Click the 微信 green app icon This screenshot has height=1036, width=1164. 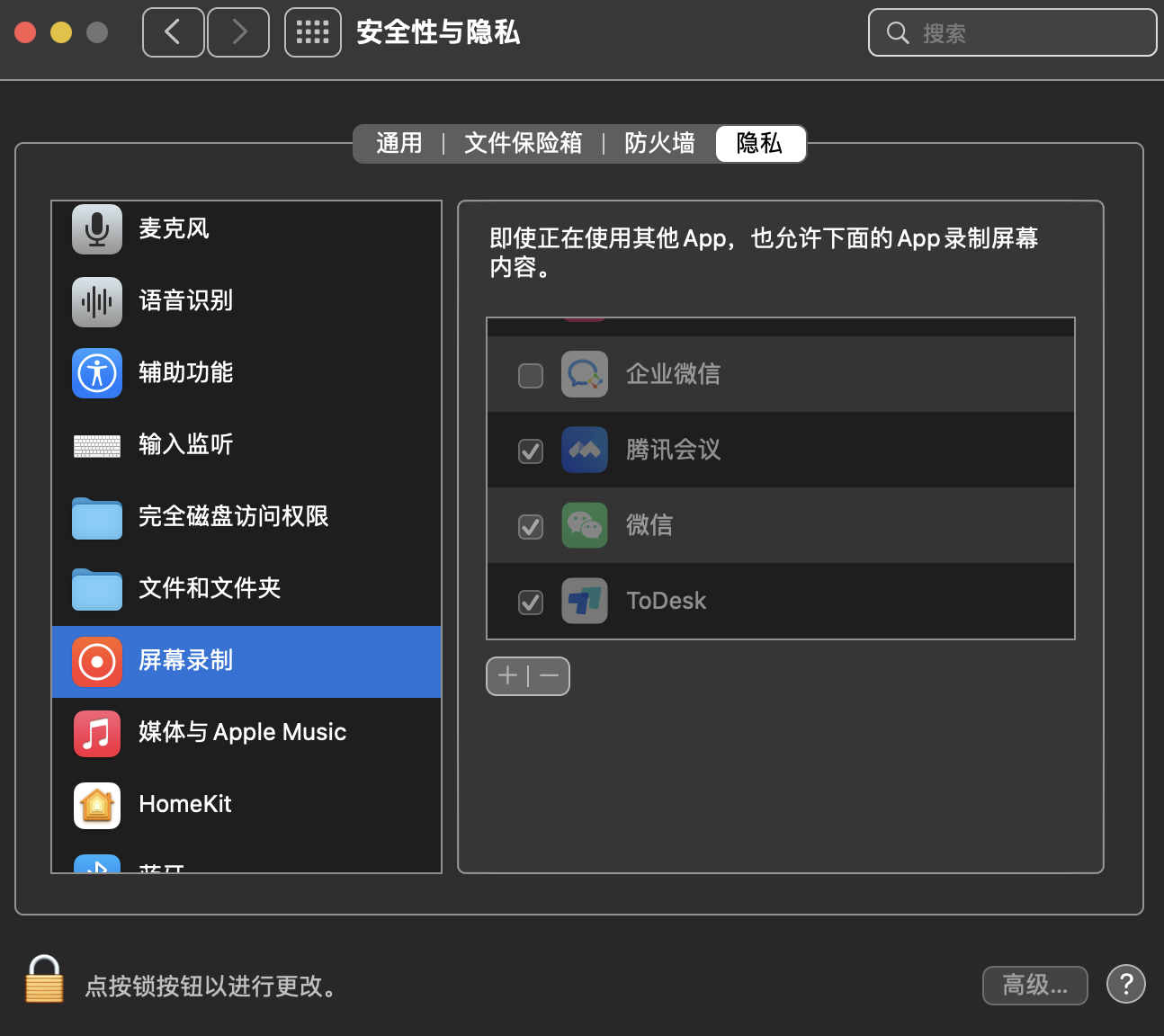[585, 525]
